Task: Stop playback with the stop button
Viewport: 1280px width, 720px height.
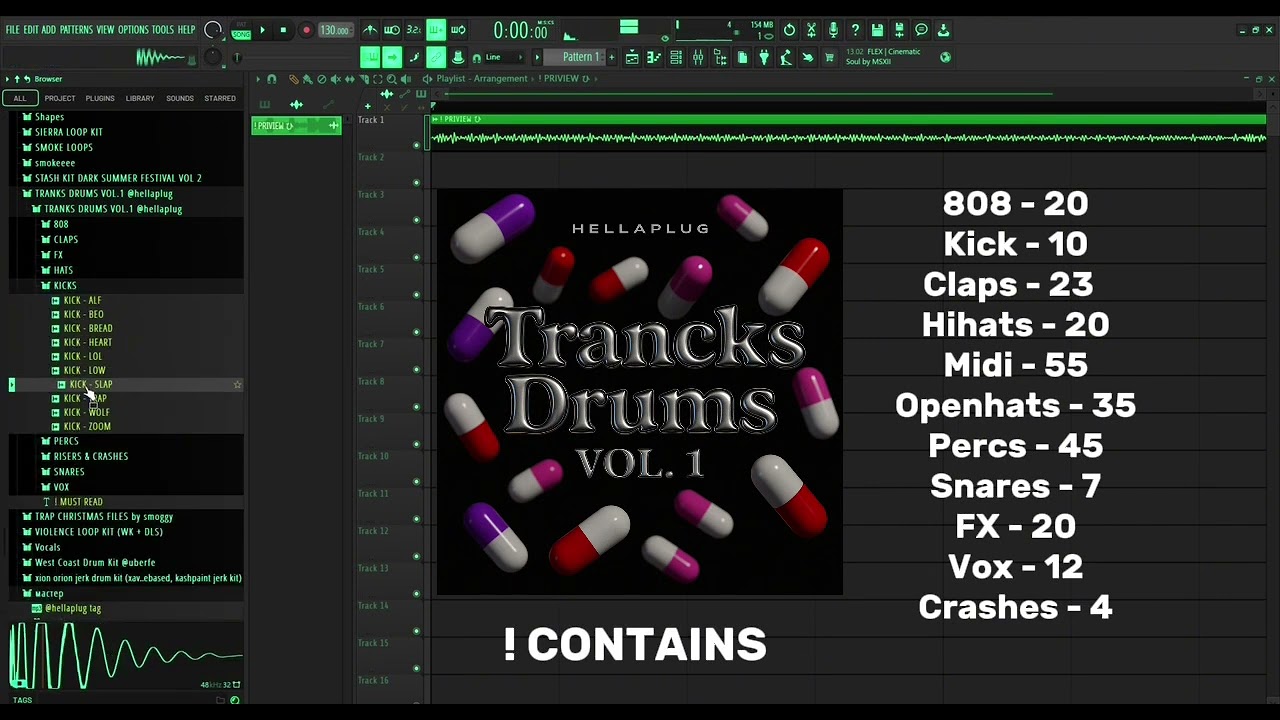Action: pos(283,30)
